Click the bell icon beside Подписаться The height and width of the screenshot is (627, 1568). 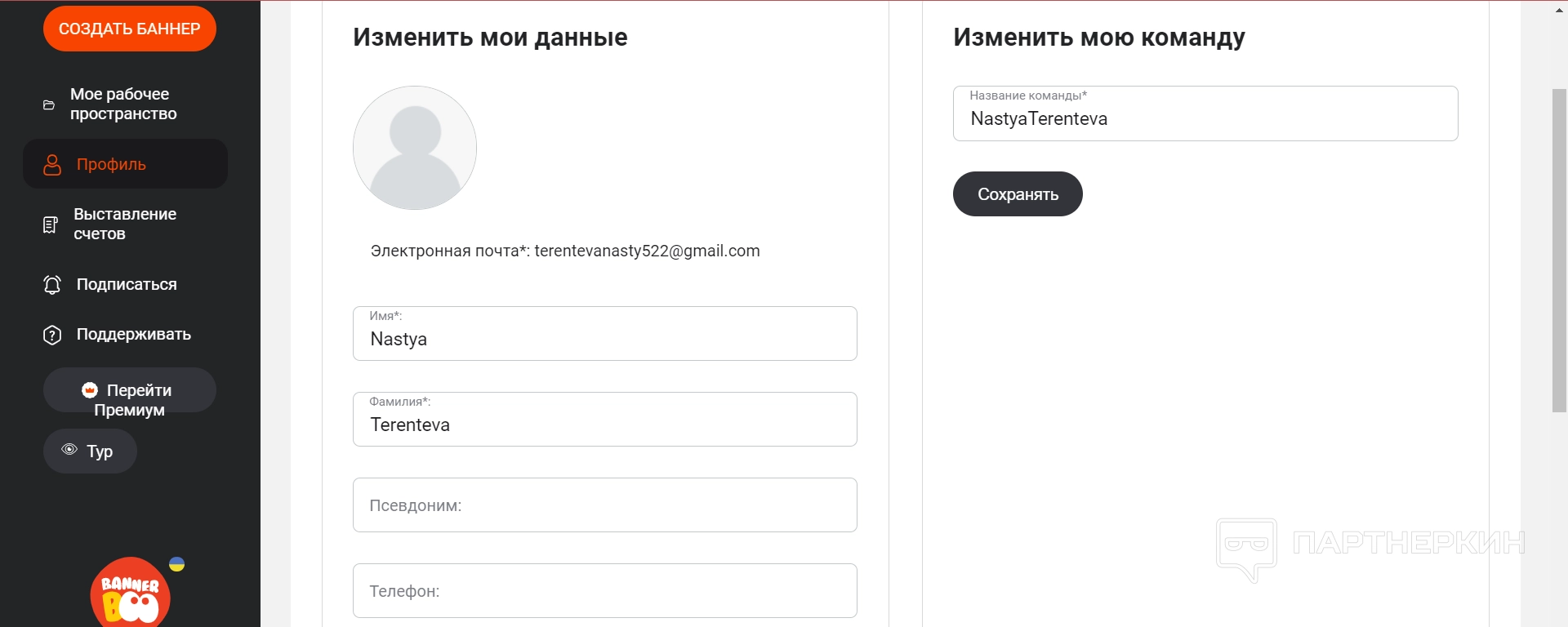click(52, 285)
